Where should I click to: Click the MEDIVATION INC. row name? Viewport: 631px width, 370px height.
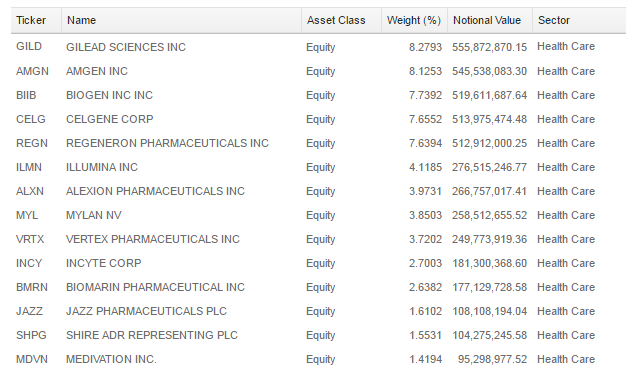coord(111,359)
